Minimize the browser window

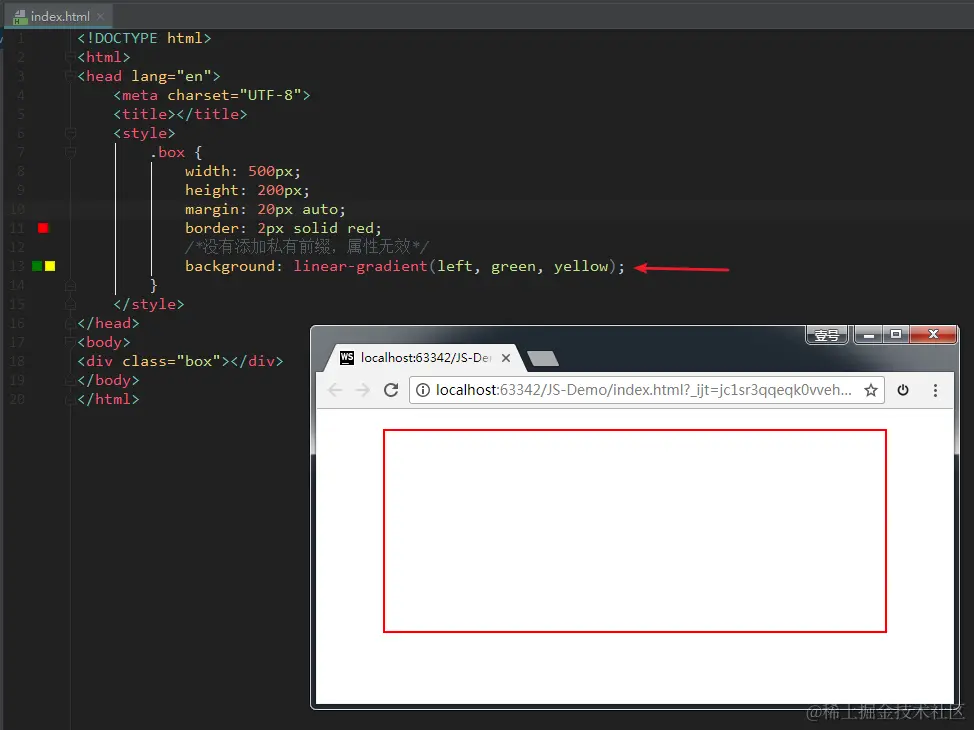[x=868, y=335]
